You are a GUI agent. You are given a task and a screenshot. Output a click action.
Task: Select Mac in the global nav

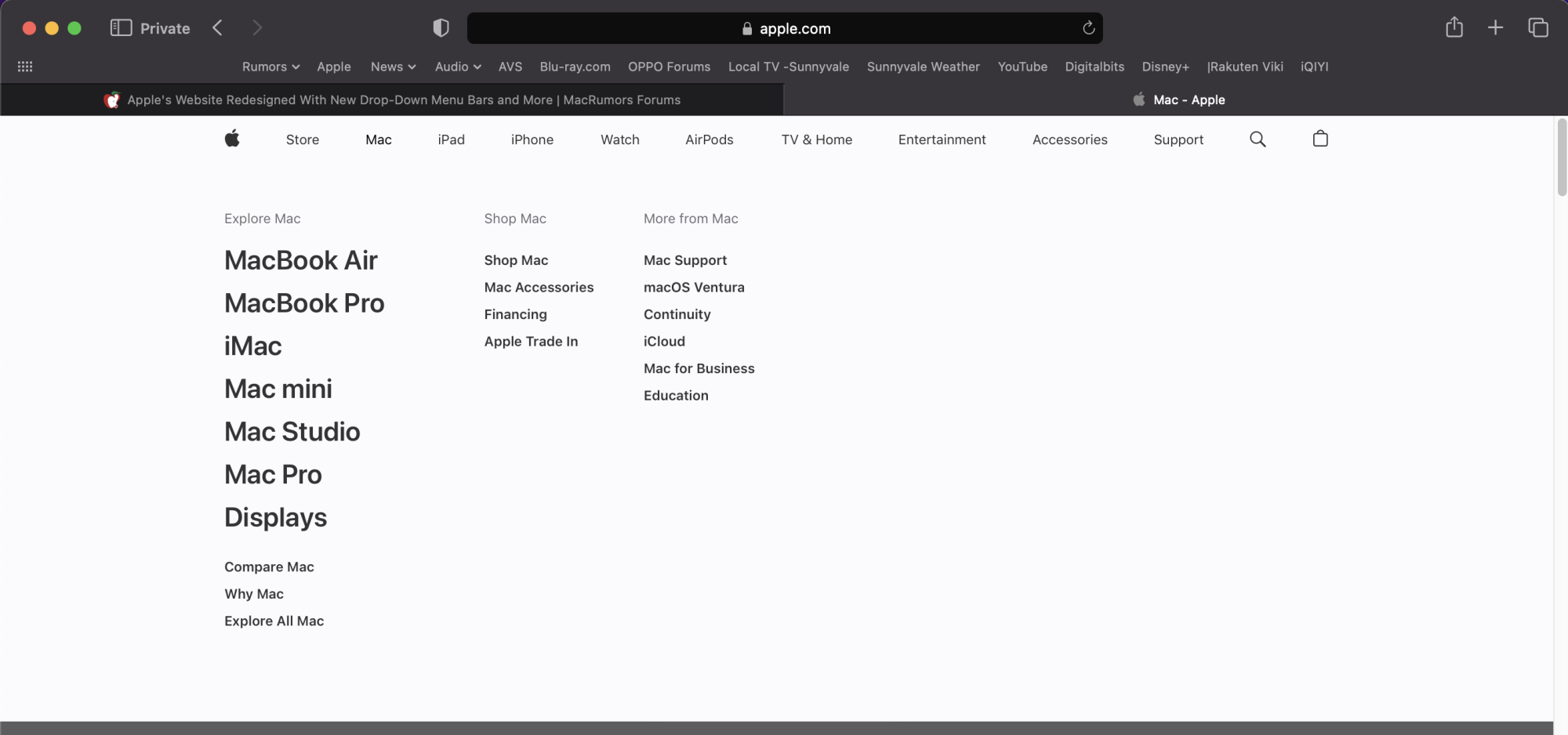[x=379, y=139]
